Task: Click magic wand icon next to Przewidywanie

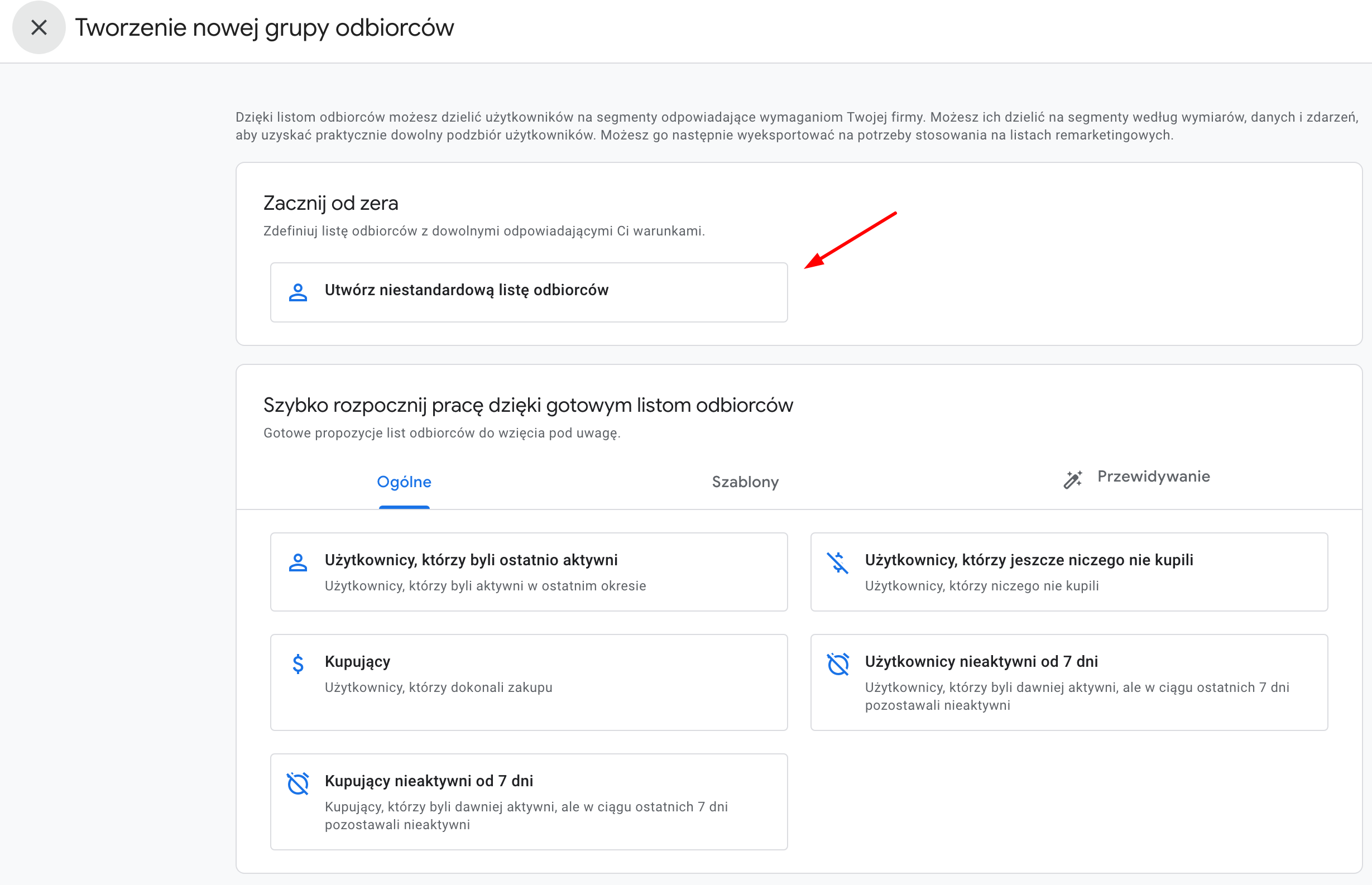Action: pos(1072,479)
